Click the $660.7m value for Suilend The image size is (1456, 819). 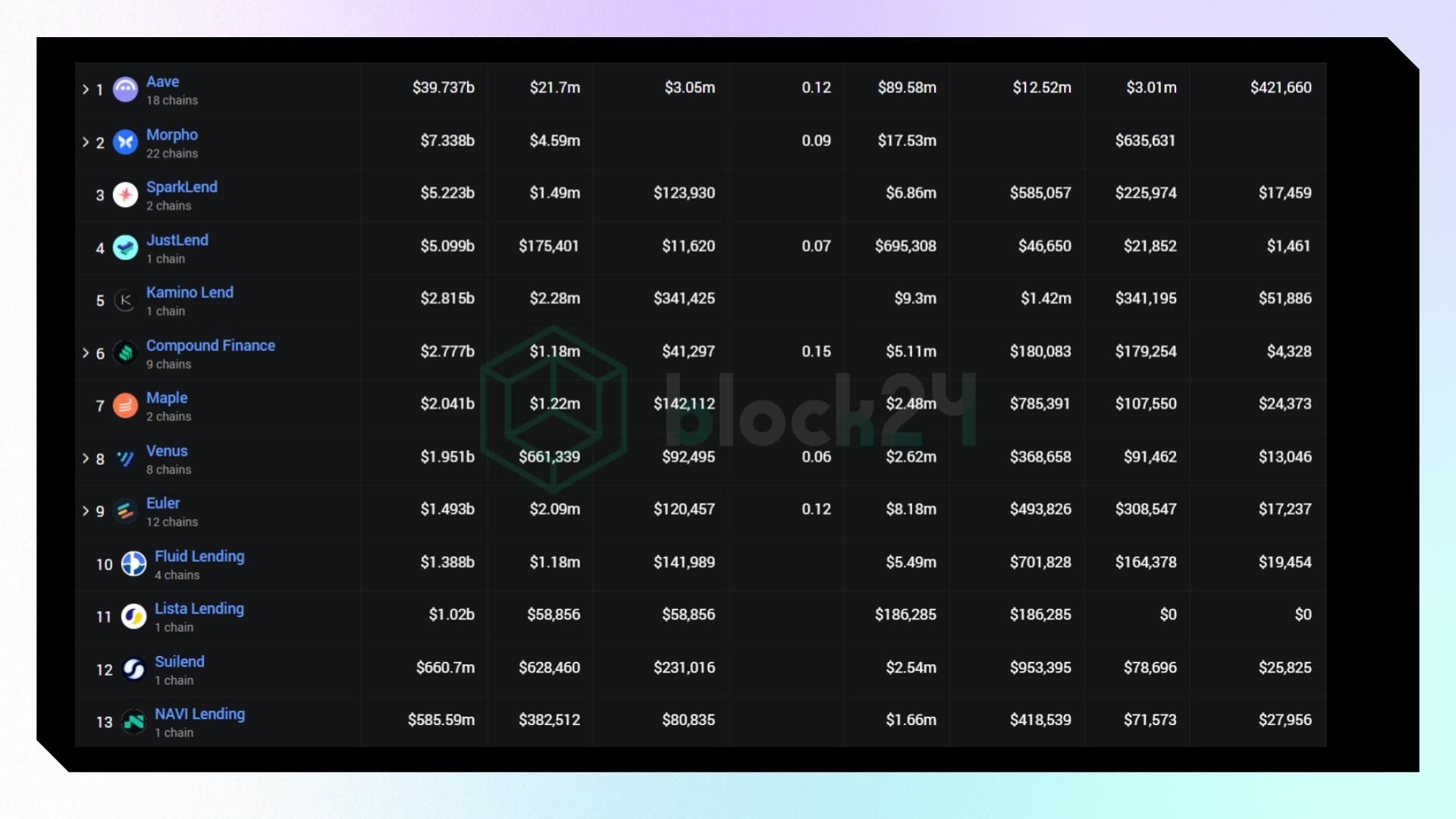pos(445,667)
